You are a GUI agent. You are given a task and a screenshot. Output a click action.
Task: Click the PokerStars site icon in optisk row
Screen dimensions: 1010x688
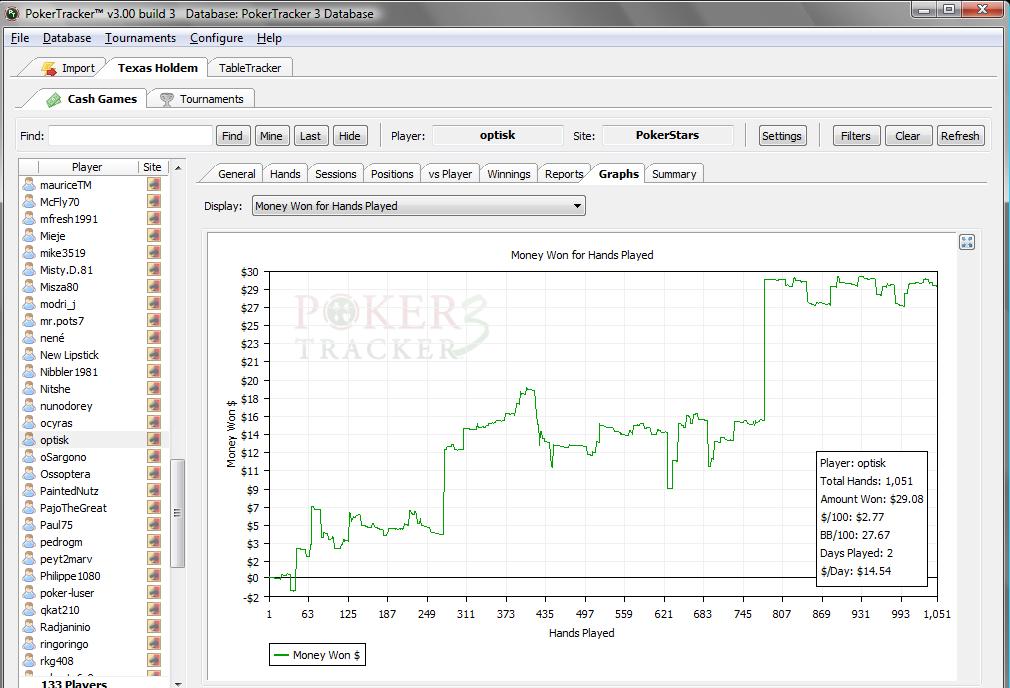(153, 440)
